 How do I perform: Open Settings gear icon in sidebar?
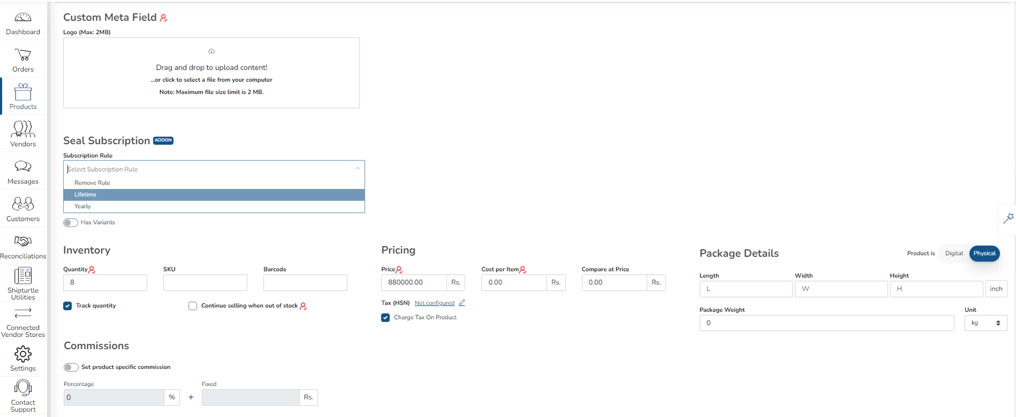coord(23,354)
